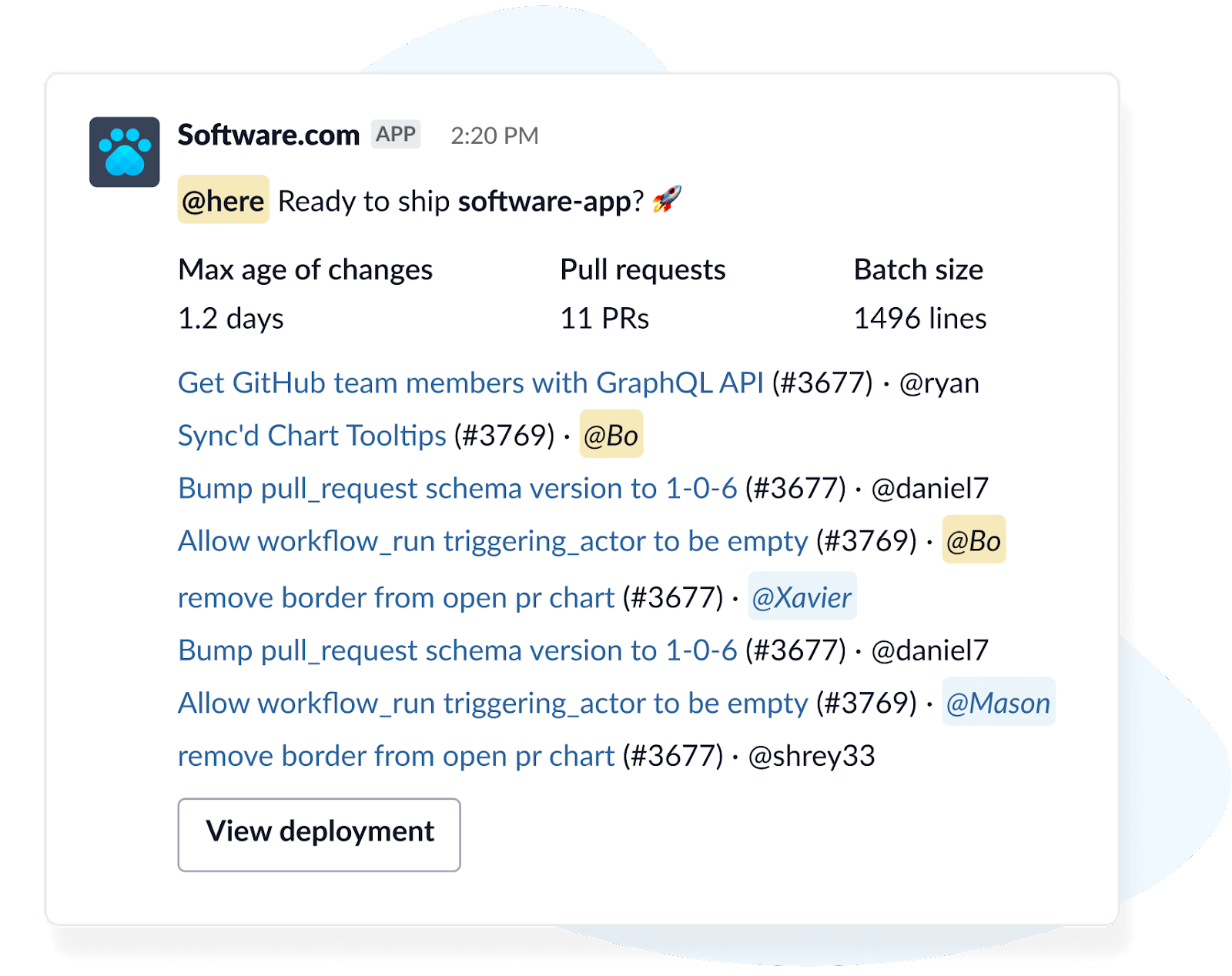
Task: Click the 'Pull requests' label
Action: [x=643, y=270]
